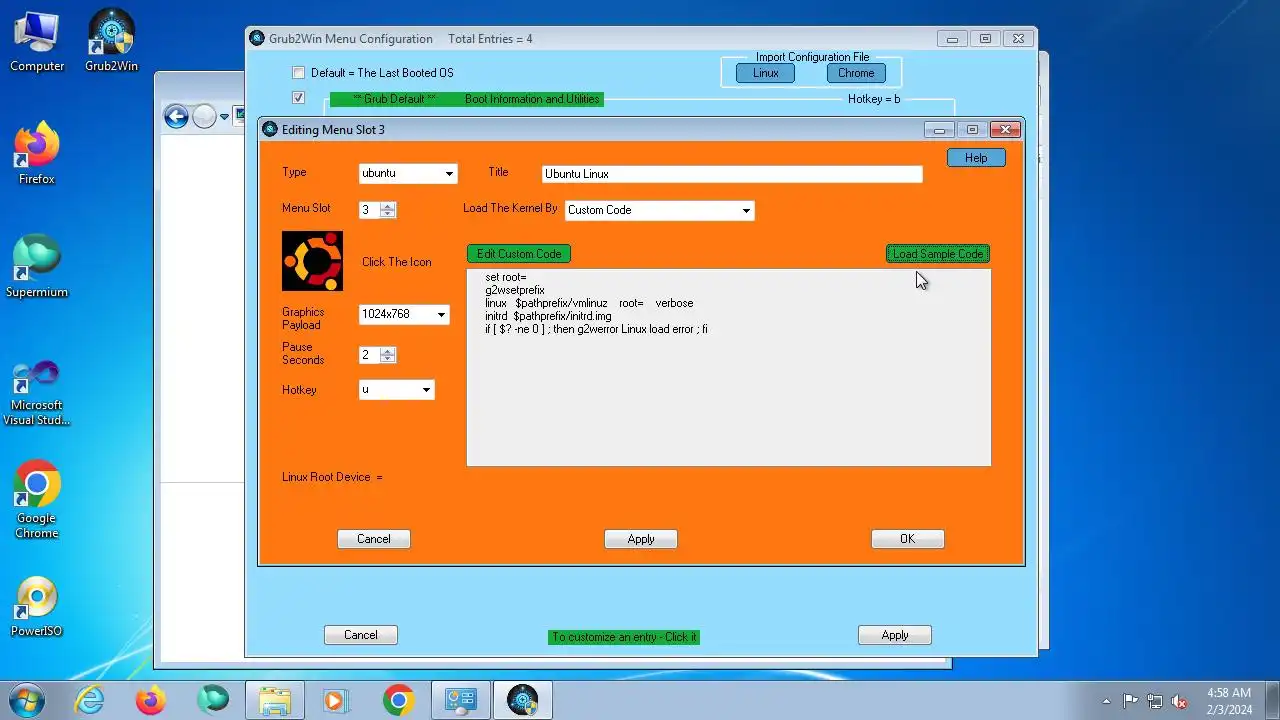Open the Microsoft Visual Studio desktop shortcut
The image size is (1280, 720).
click(x=37, y=393)
